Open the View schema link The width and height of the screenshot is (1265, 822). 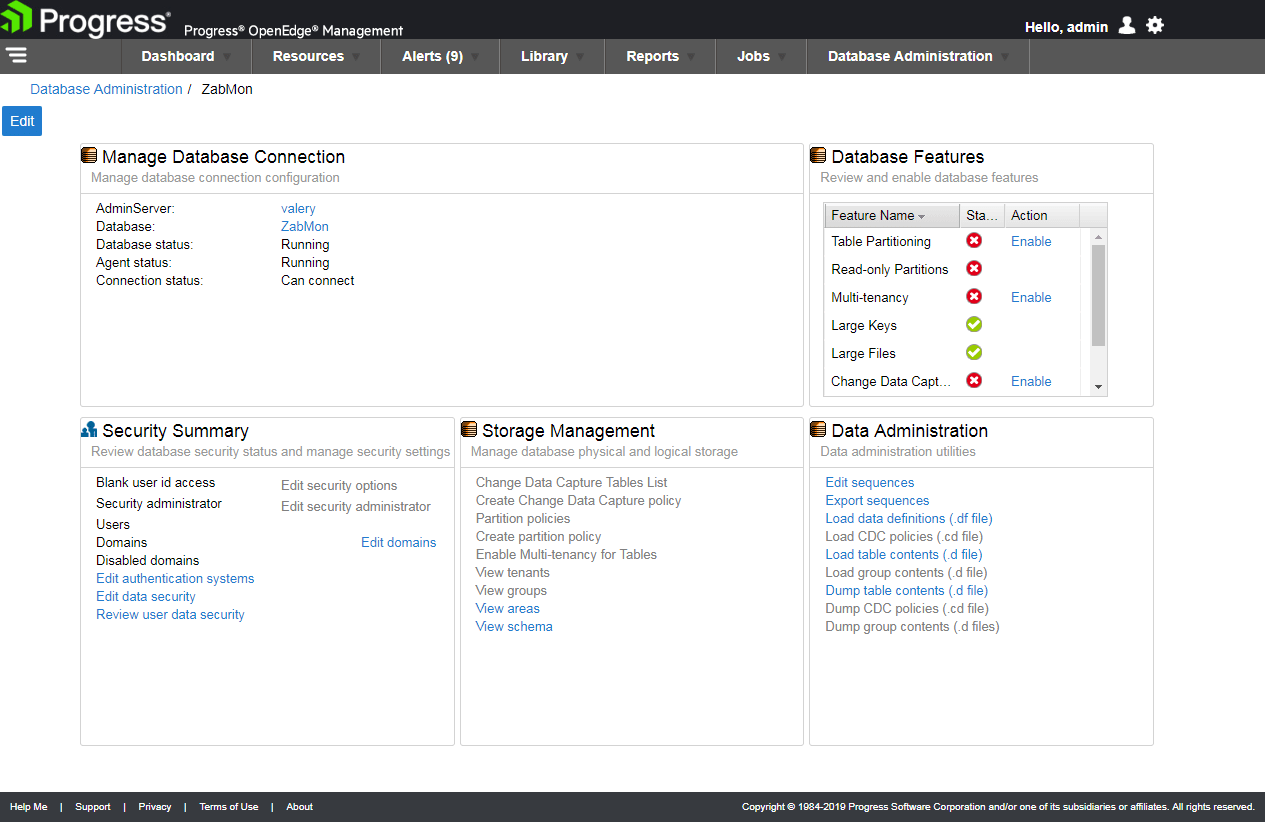coord(514,626)
